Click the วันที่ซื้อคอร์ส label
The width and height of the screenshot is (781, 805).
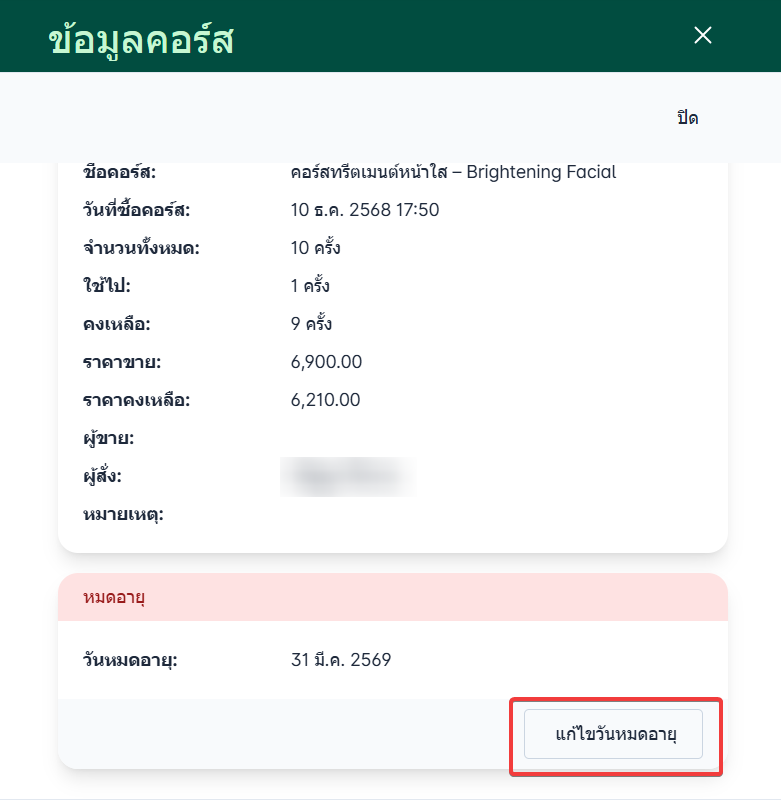coord(136,210)
